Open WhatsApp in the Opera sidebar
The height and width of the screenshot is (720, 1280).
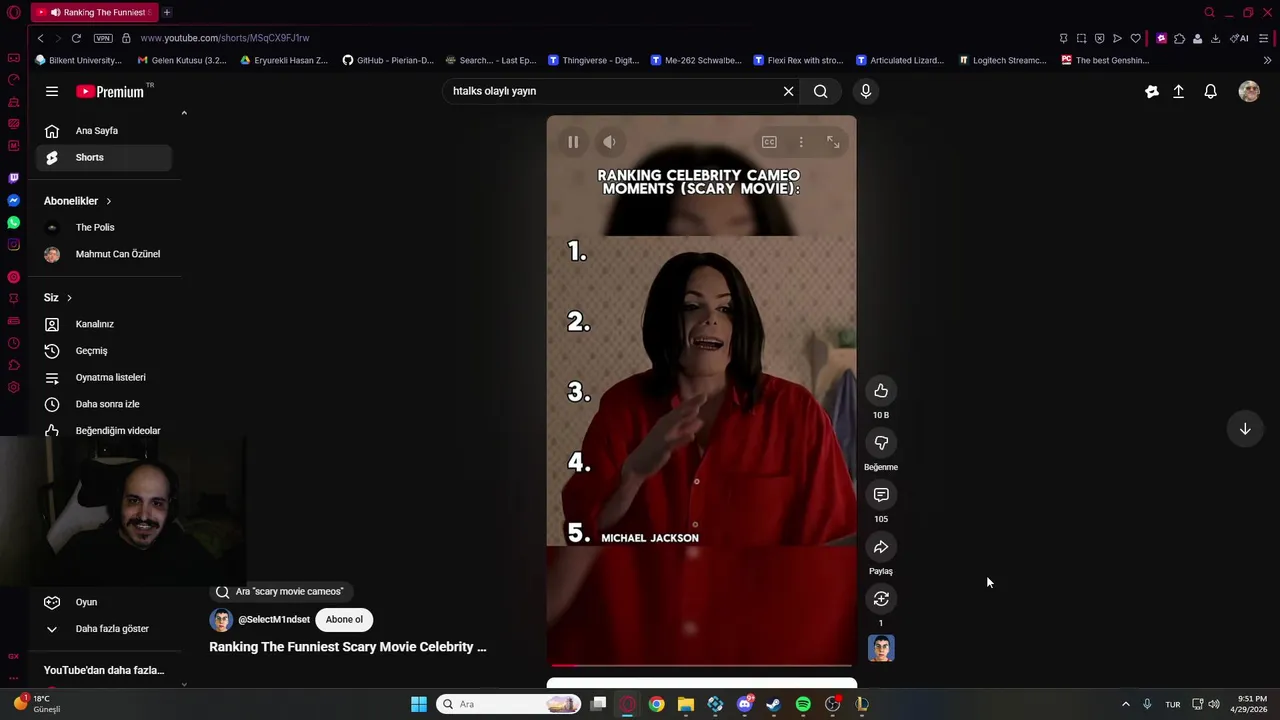[13, 222]
